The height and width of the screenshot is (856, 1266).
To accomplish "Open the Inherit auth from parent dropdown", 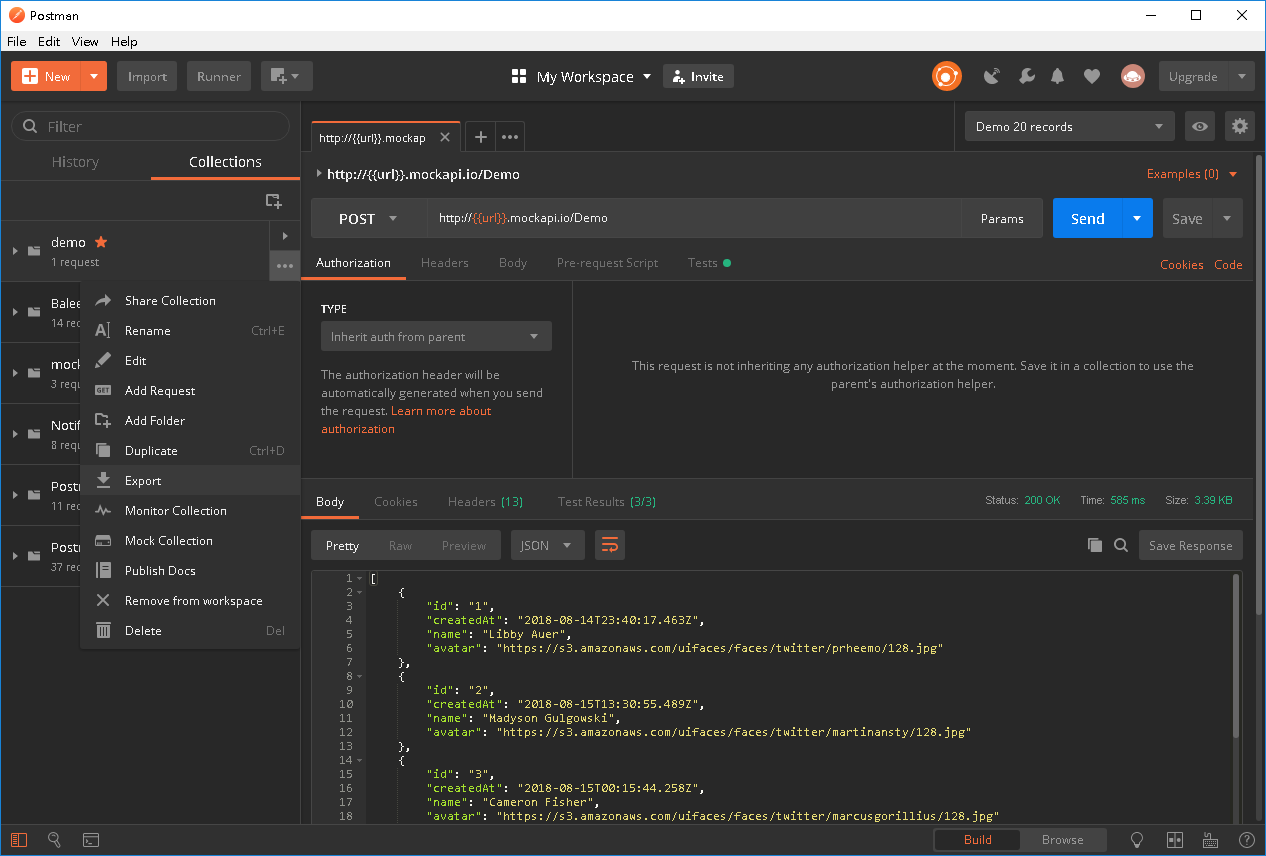I will coord(436,337).
